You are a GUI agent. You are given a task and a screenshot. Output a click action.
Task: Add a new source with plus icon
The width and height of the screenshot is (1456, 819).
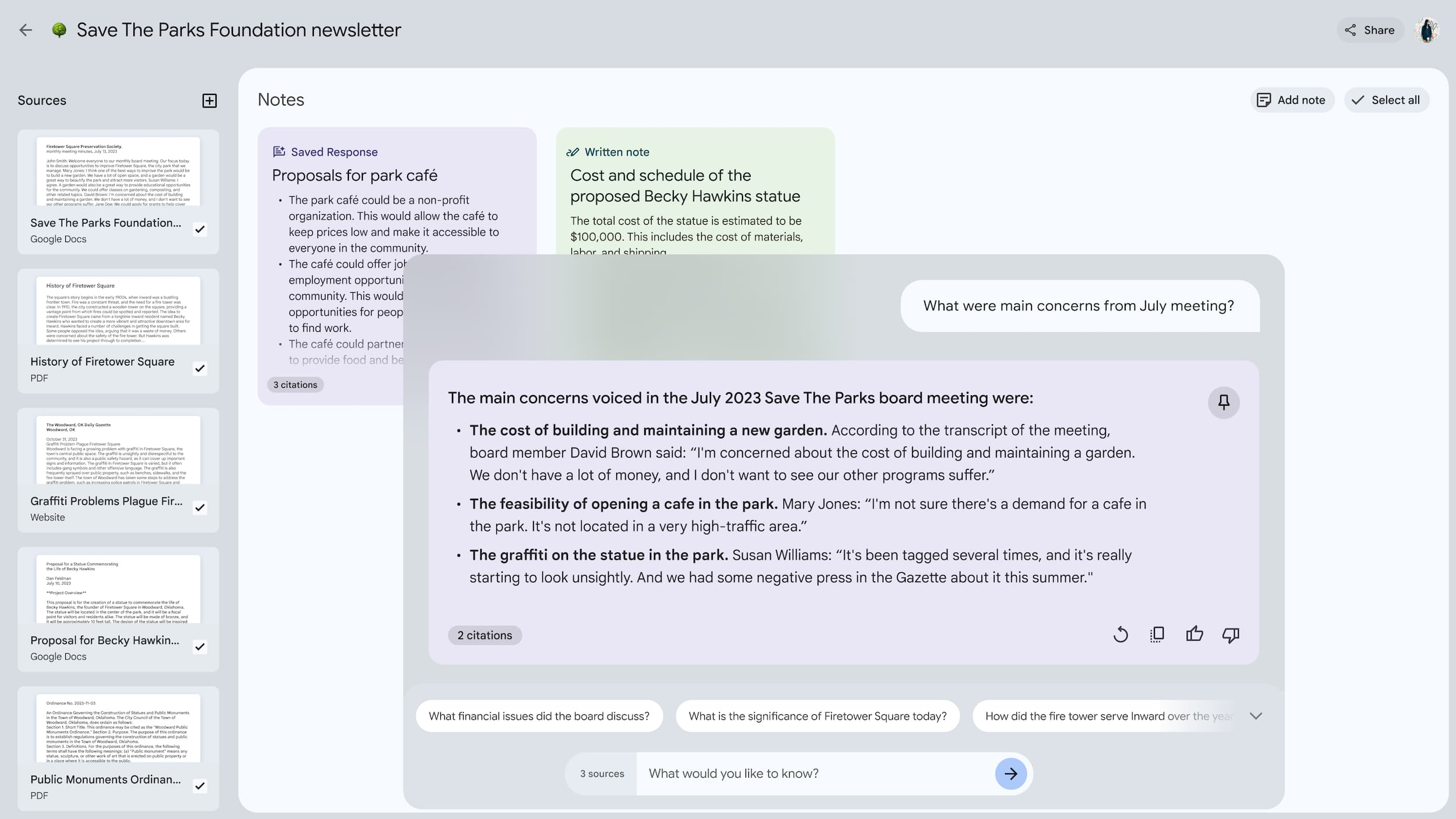tap(209, 101)
